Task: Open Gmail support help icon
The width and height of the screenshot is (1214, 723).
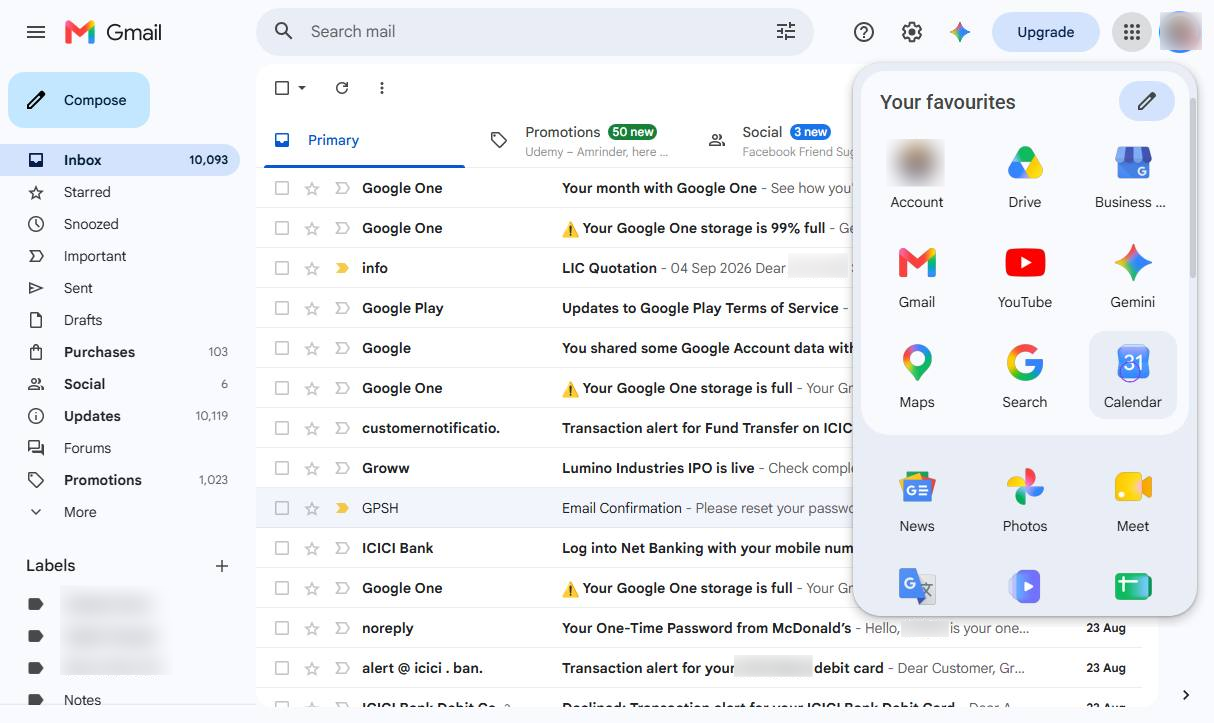Action: [864, 32]
